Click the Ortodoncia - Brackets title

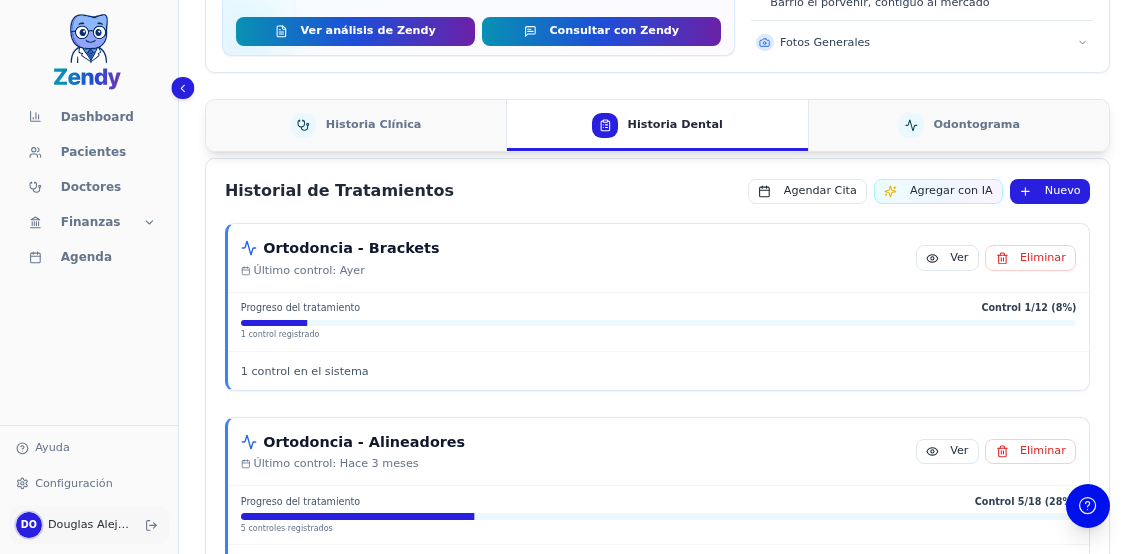[351, 248]
